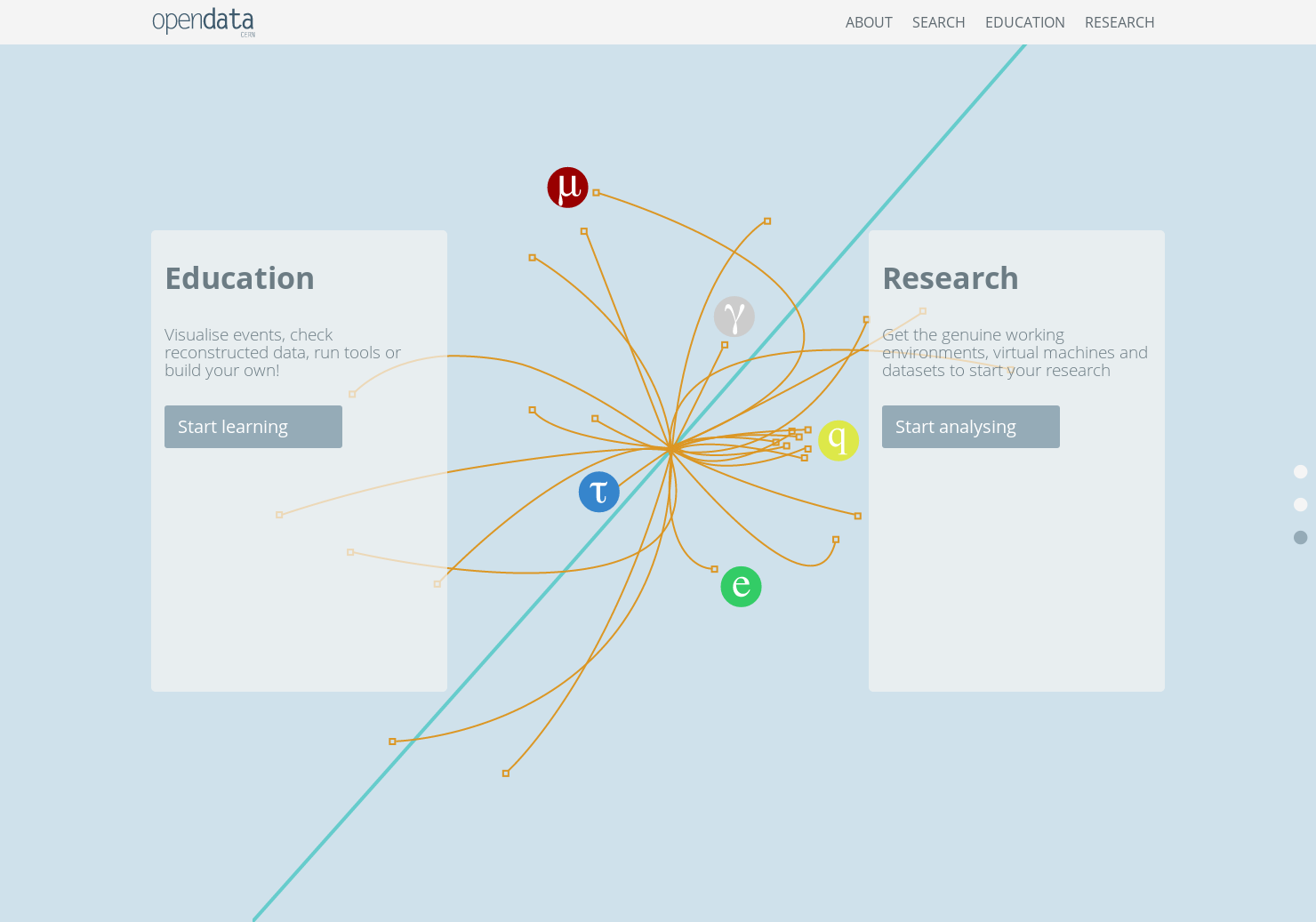Click the event display collision vertex
The height and width of the screenshot is (922, 1316).
coord(673,449)
